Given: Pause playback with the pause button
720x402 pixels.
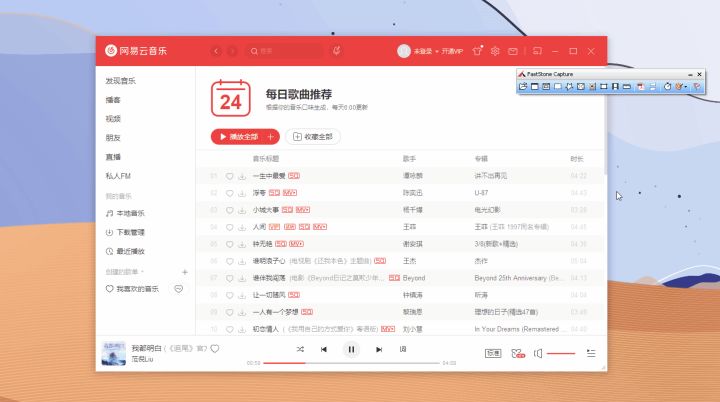Looking at the screenshot, I should pyautogui.click(x=351, y=349).
